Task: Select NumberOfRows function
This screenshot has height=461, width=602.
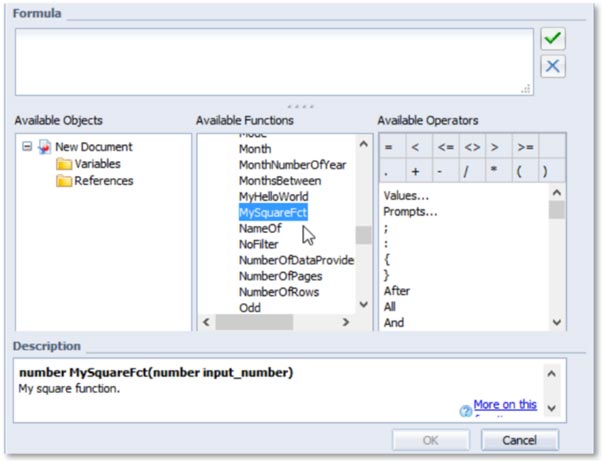Action: coord(279,292)
